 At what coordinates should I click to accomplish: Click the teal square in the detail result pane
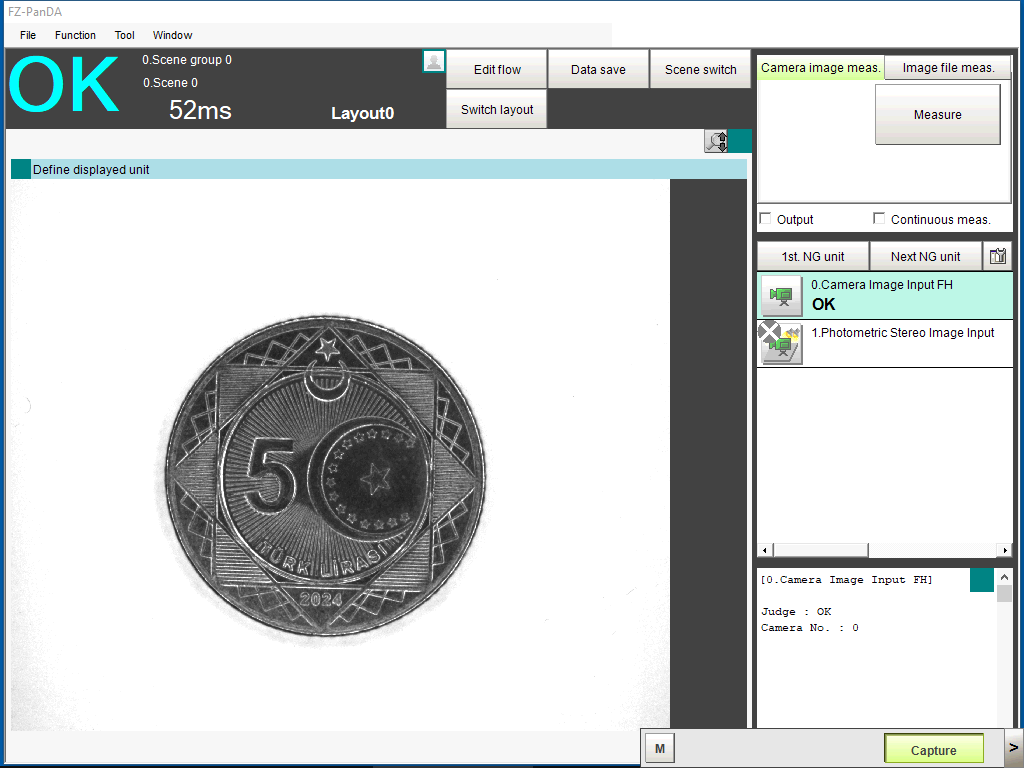coord(981,580)
